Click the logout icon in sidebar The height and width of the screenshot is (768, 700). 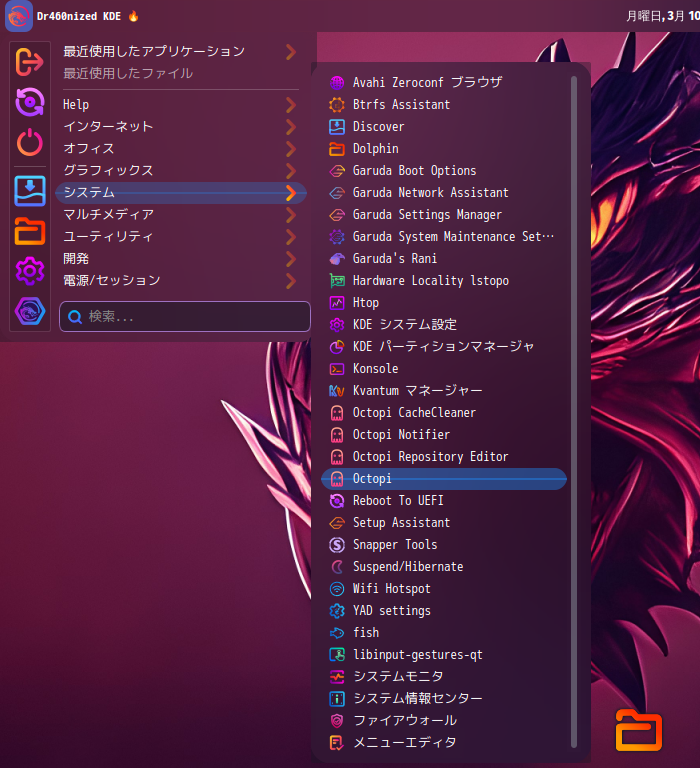(30, 62)
